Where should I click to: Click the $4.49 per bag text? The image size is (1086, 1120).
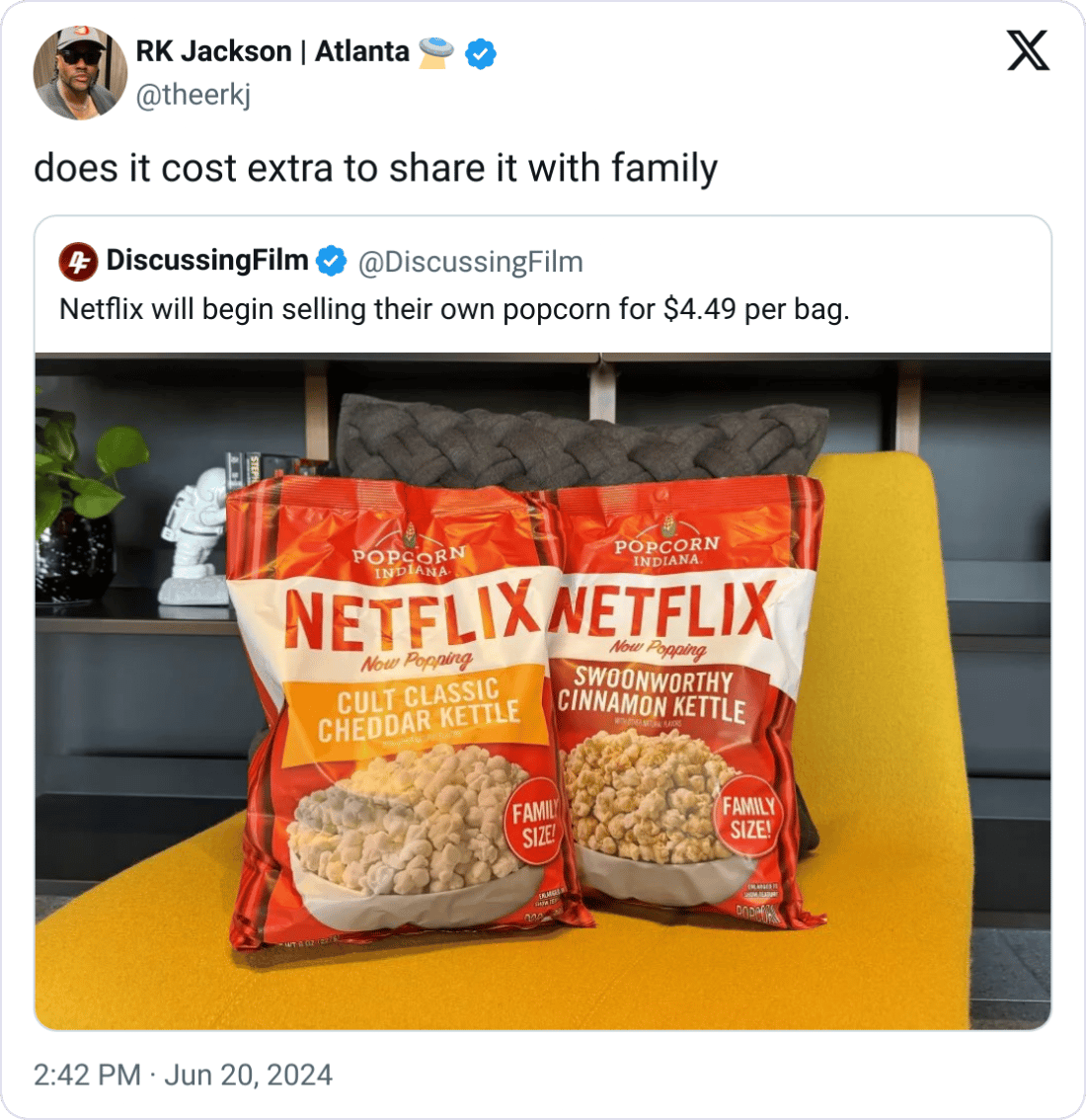pyautogui.click(x=756, y=310)
